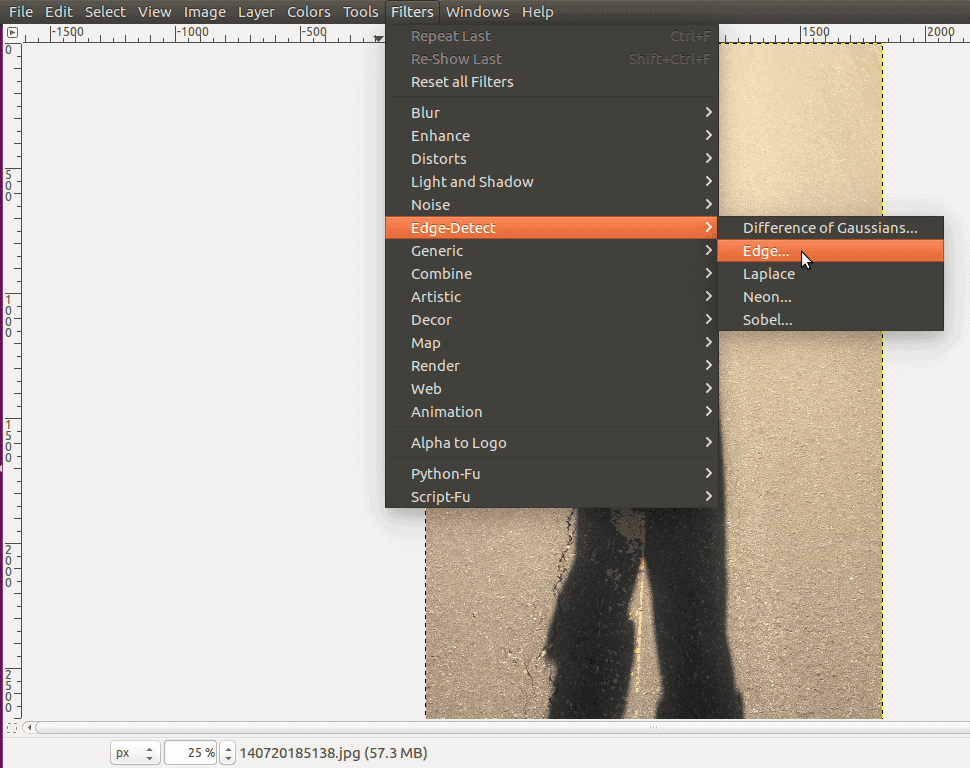Open the Neon... filter
The height and width of the screenshot is (768, 970).
[830, 296]
